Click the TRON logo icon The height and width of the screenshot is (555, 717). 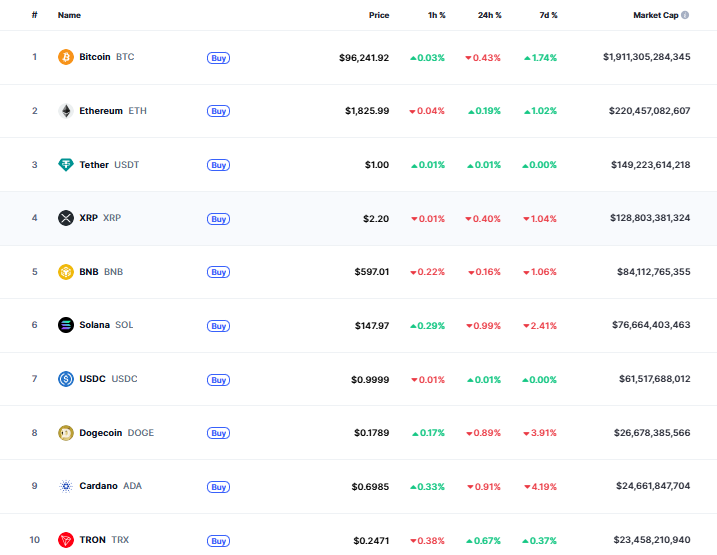coord(66,540)
